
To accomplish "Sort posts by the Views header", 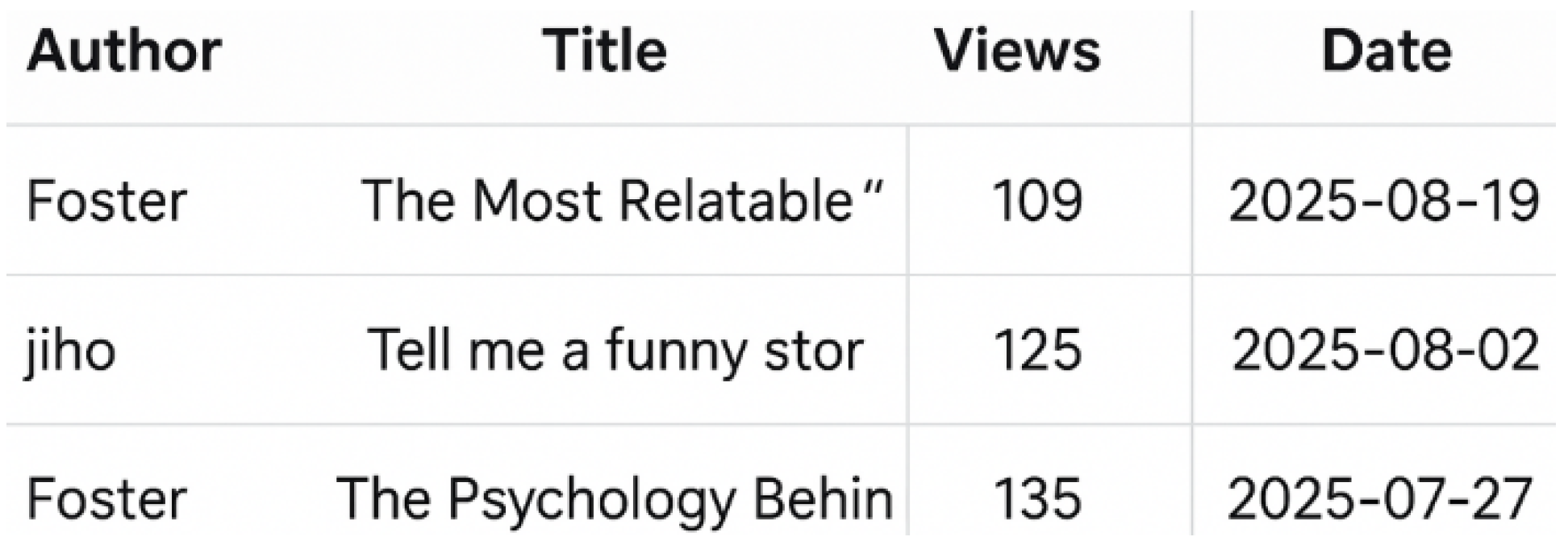I will pos(1017,52).
